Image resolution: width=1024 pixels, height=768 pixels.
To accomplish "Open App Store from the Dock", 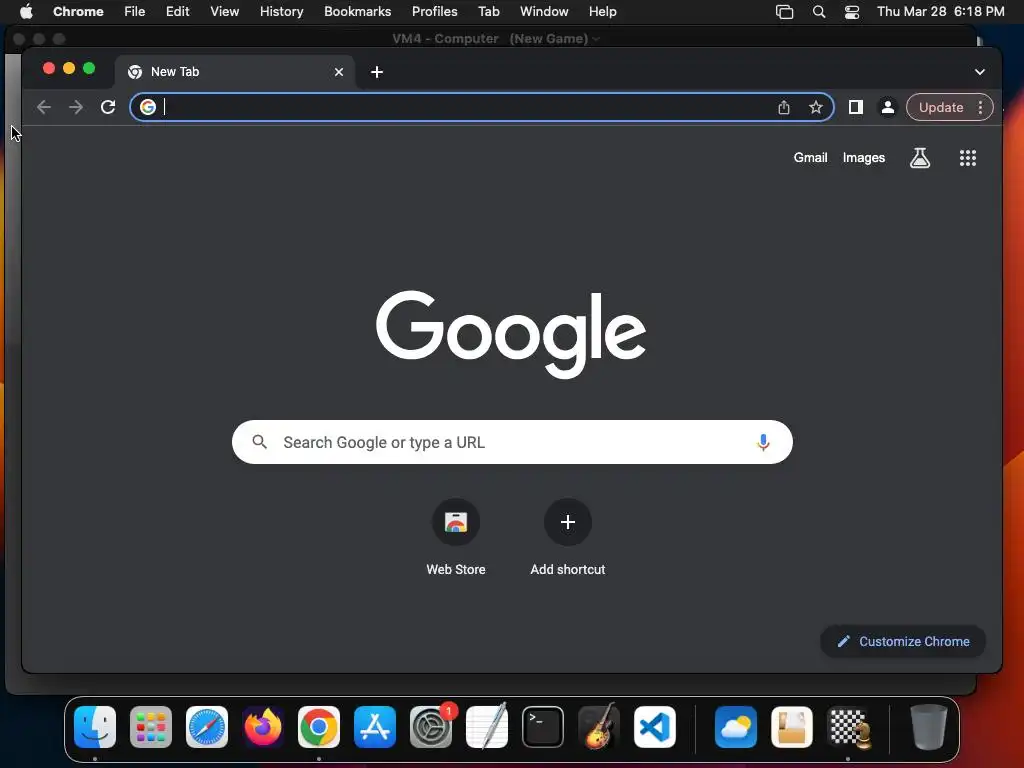I will [375, 727].
